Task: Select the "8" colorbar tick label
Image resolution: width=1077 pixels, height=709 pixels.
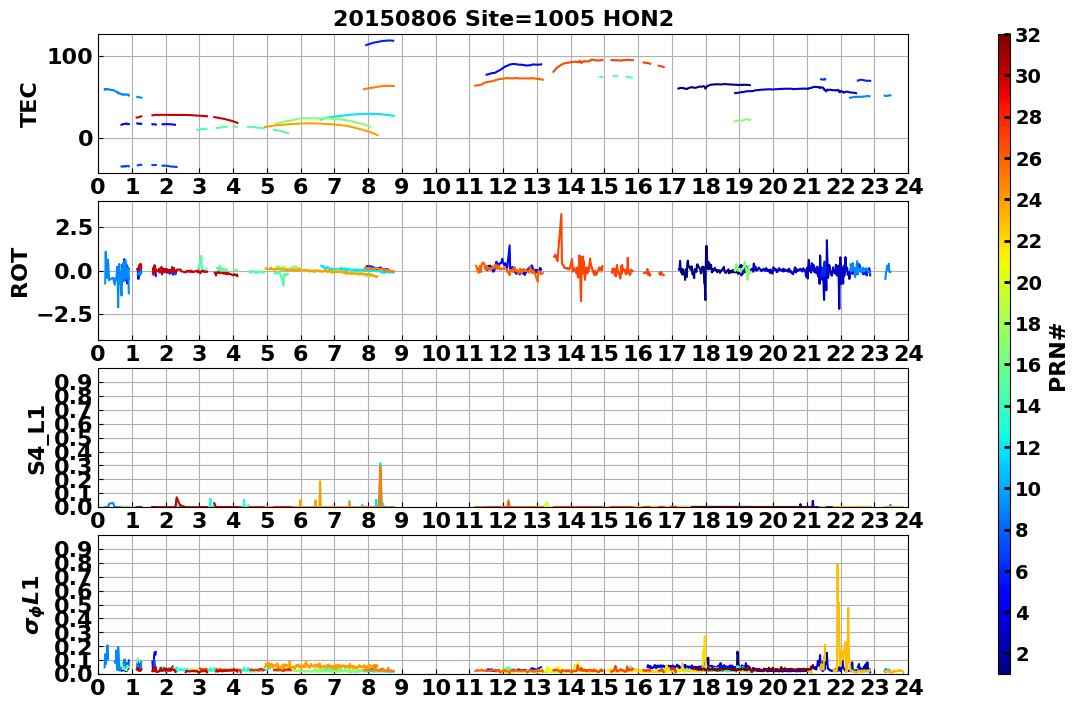Action: point(1022,530)
